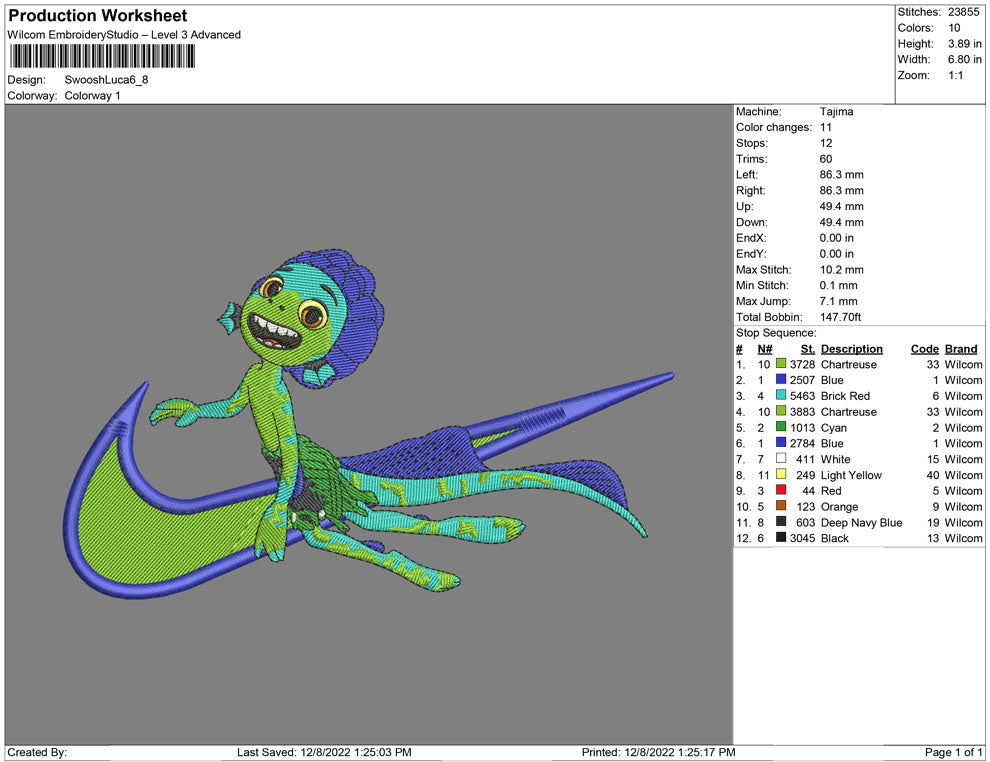990x762 pixels.
Task: Click the Code column header
Action: [924, 349]
